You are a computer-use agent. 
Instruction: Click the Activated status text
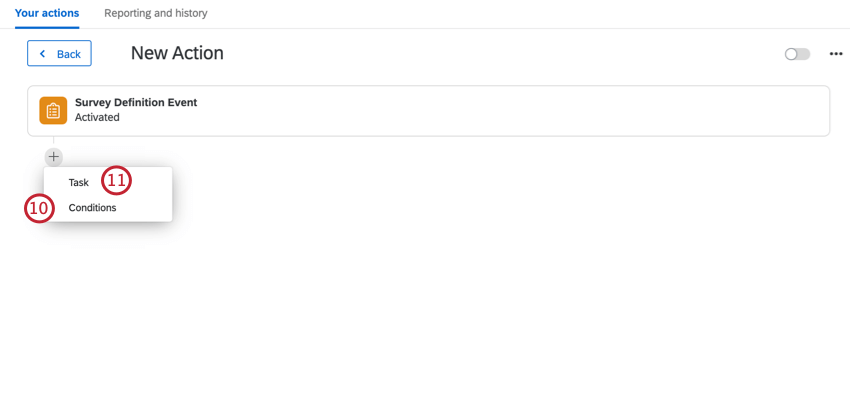click(97, 117)
